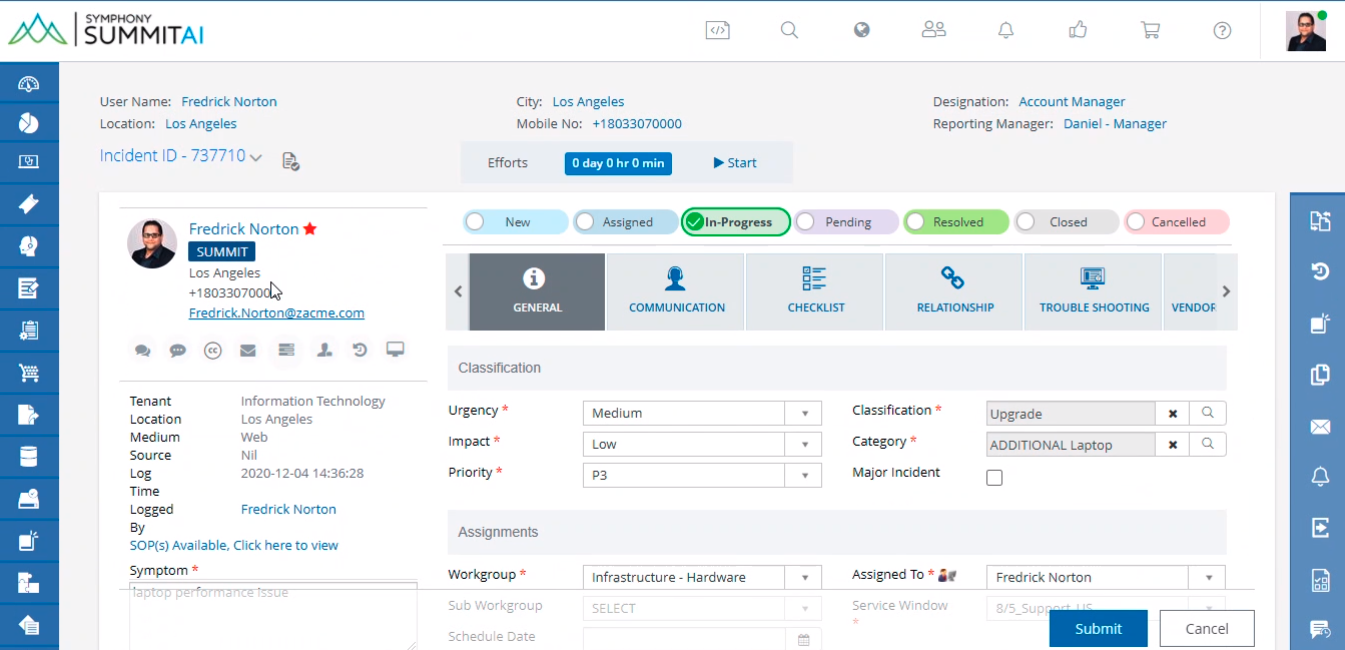This screenshot has height=650, width=1345.
Task: Open the Trouble Shooting tab
Action: [1092, 291]
